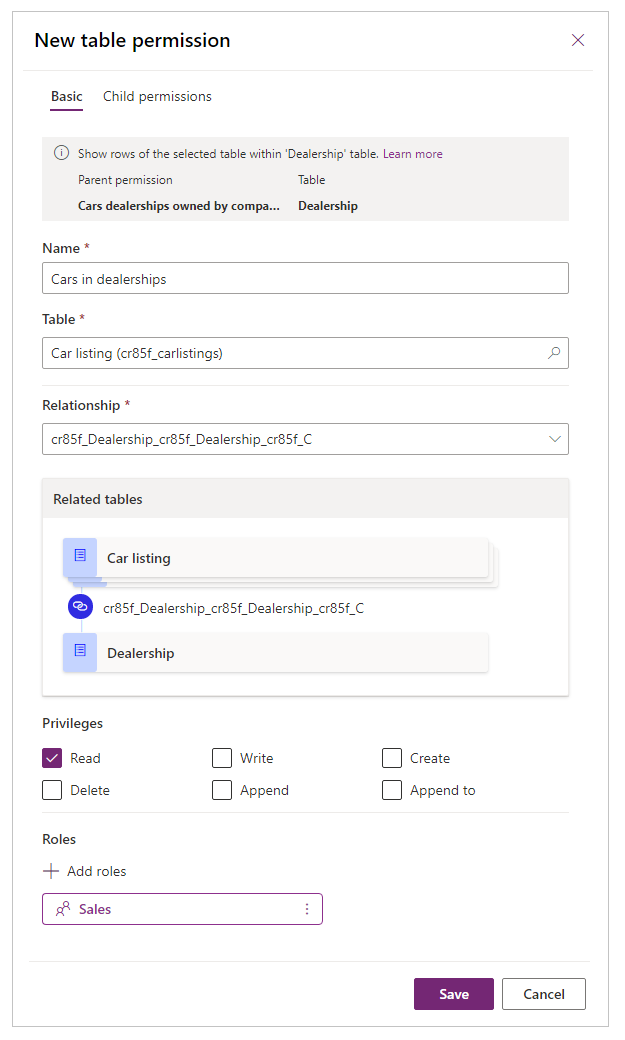Open the Learn more link
625x1040 pixels.
pyautogui.click(x=413, y=154)
